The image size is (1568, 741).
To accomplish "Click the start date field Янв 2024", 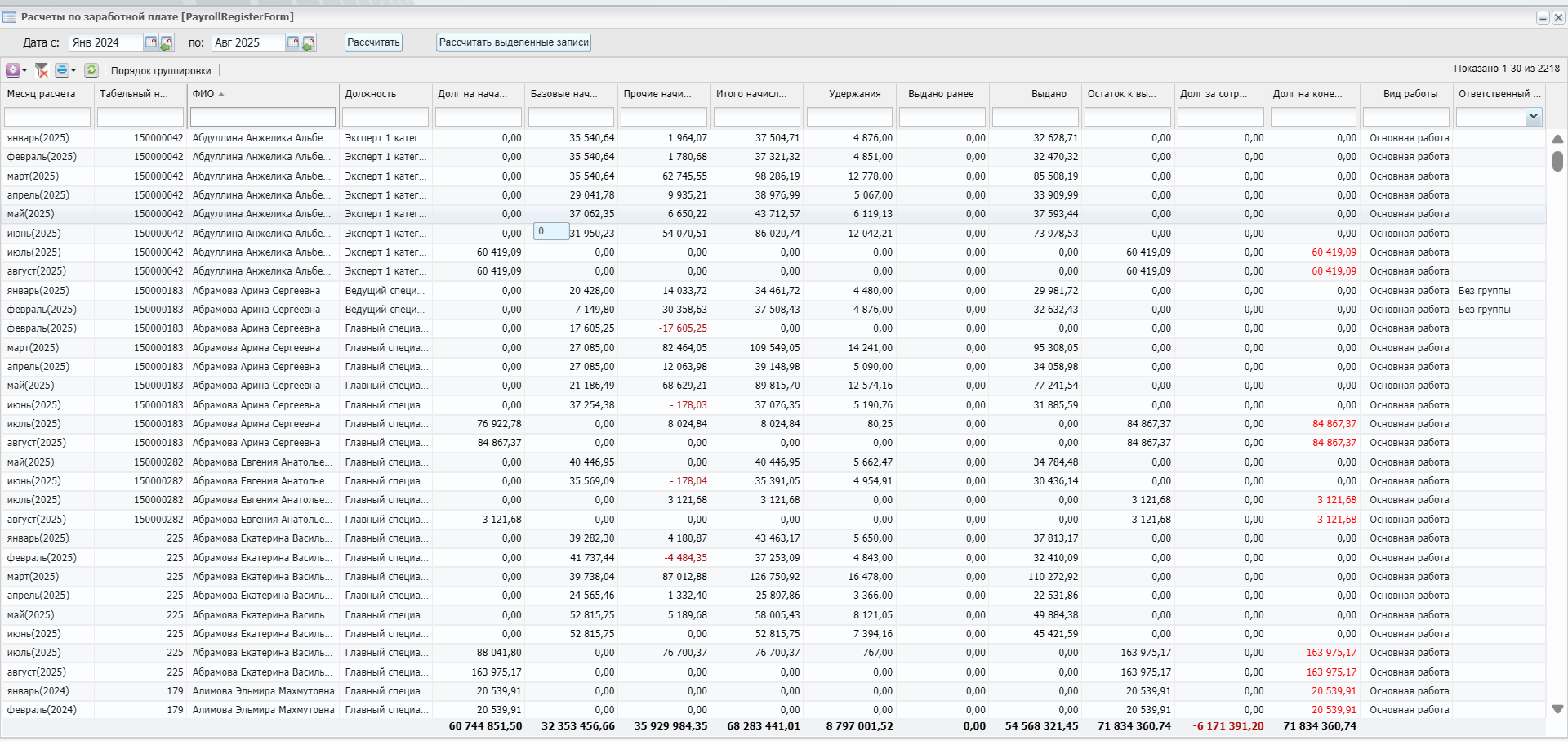I will 105,42.
